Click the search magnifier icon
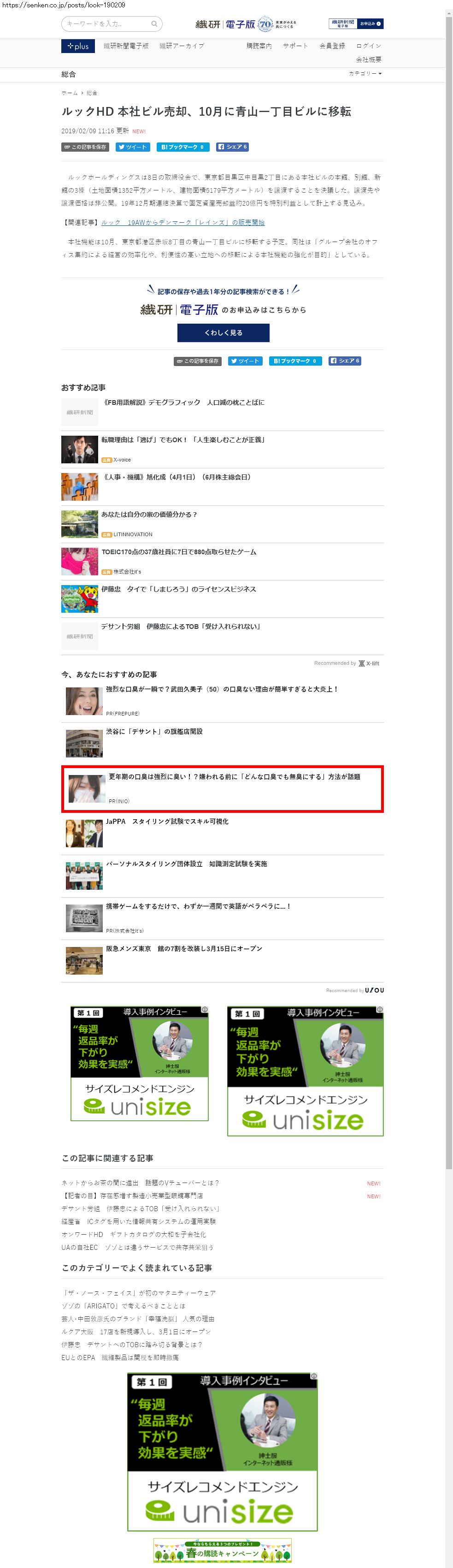The height and width of the screenshot is (1568, 453). 154,24
